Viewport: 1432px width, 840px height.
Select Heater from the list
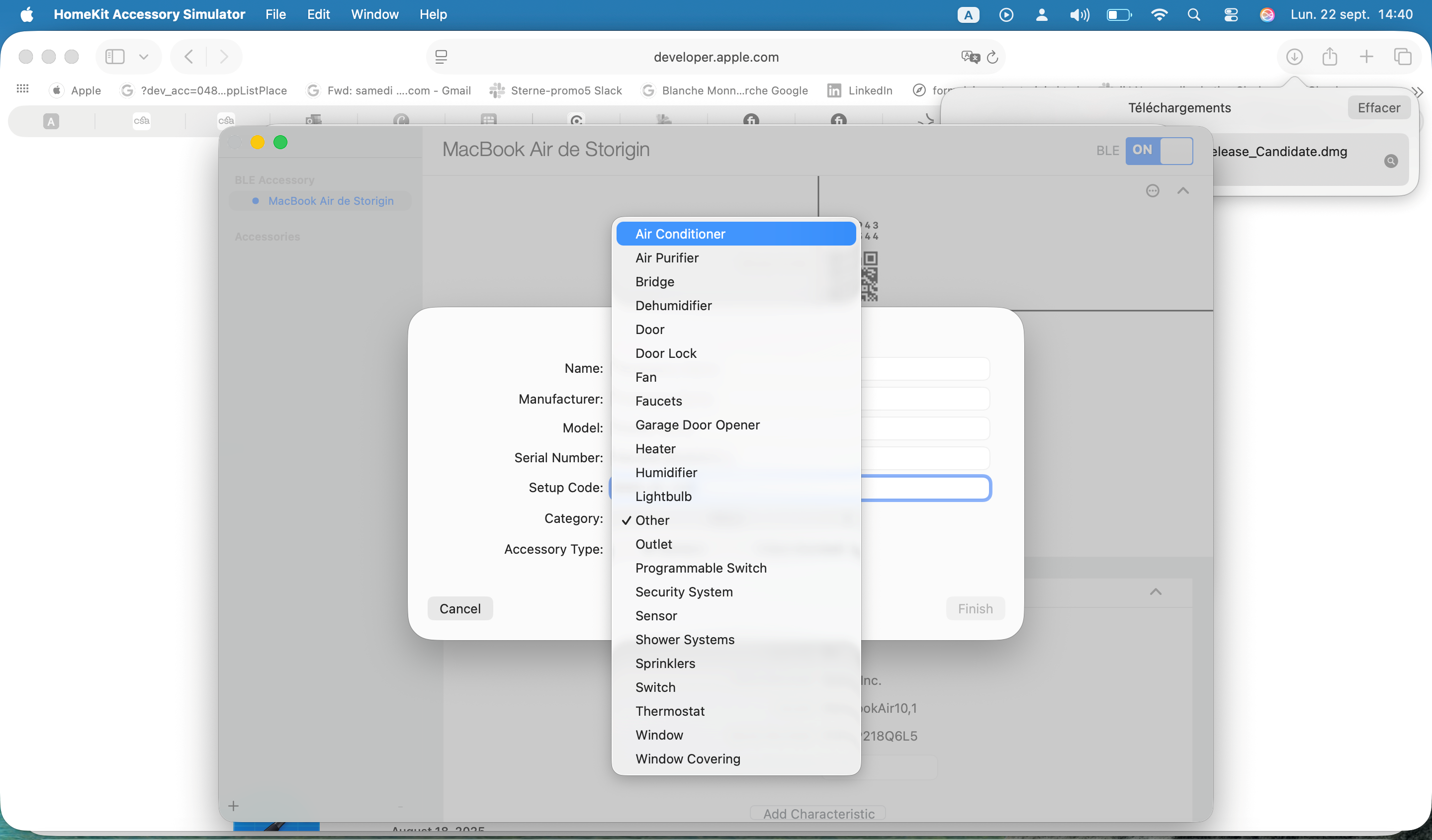pos(736,449)
